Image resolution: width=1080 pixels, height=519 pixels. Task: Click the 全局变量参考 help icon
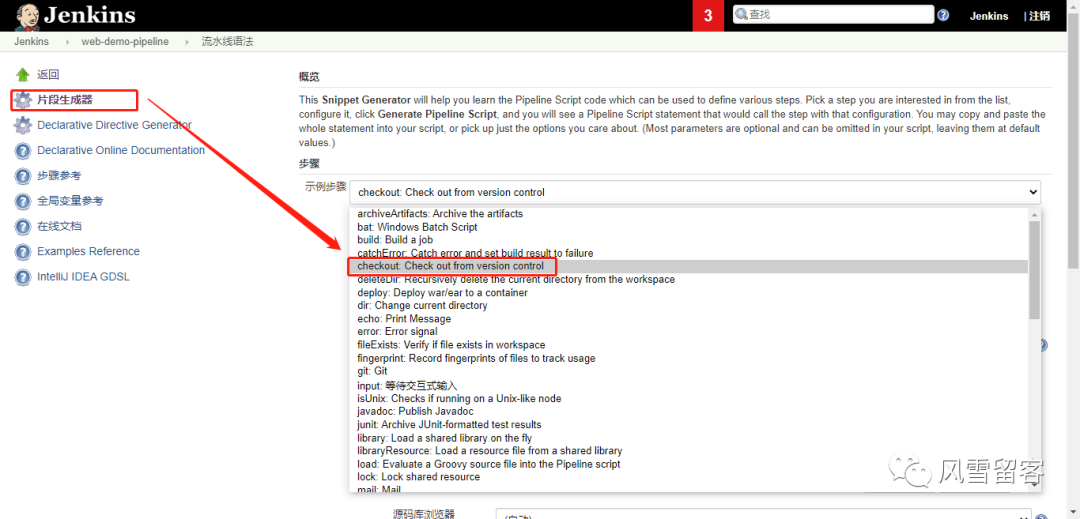23,201
